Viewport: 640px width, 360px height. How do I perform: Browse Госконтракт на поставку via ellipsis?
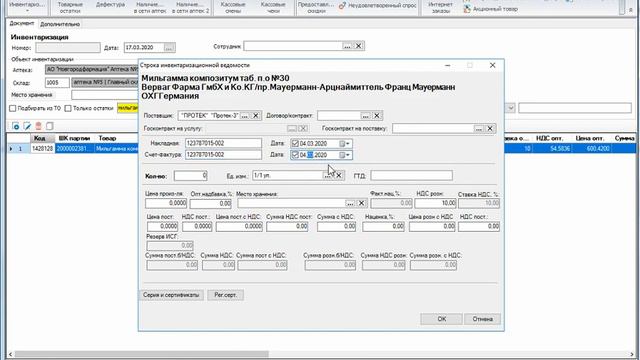tap(478, 129)
